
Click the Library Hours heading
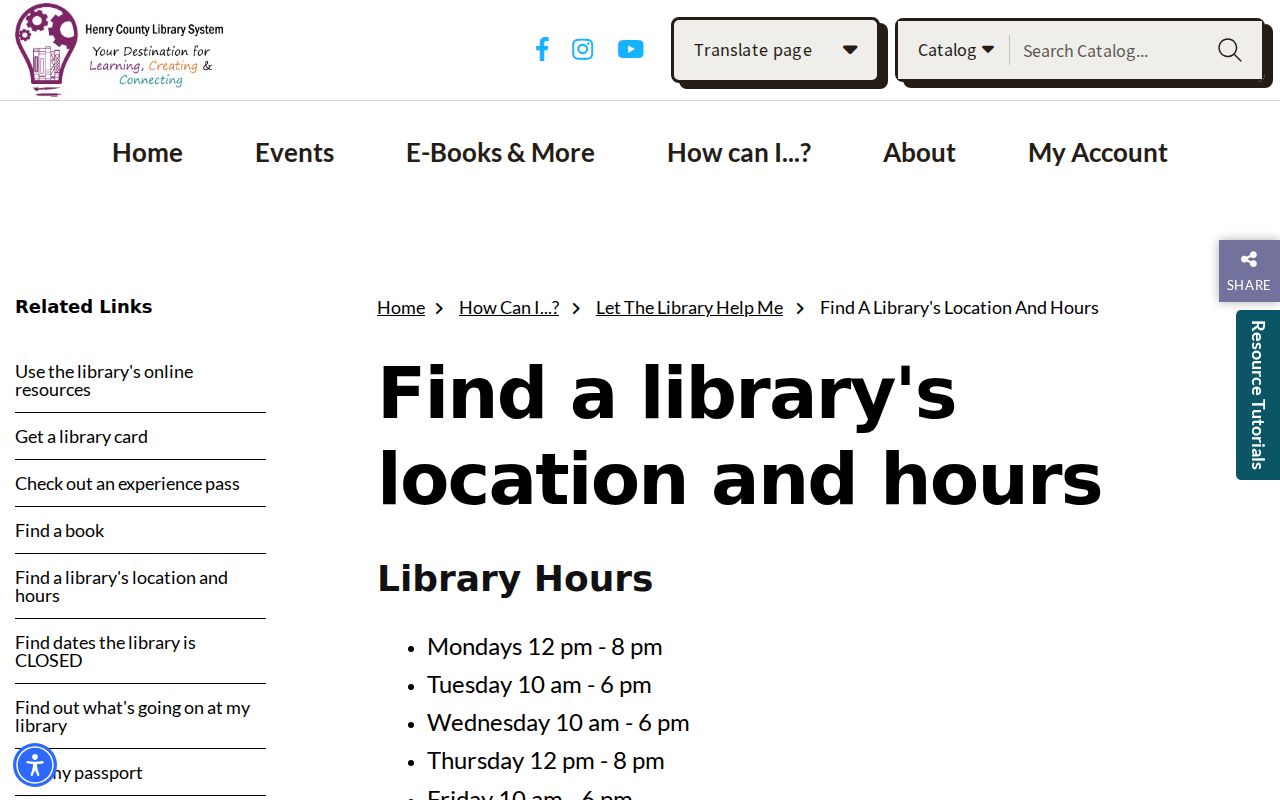coord(515,579)
